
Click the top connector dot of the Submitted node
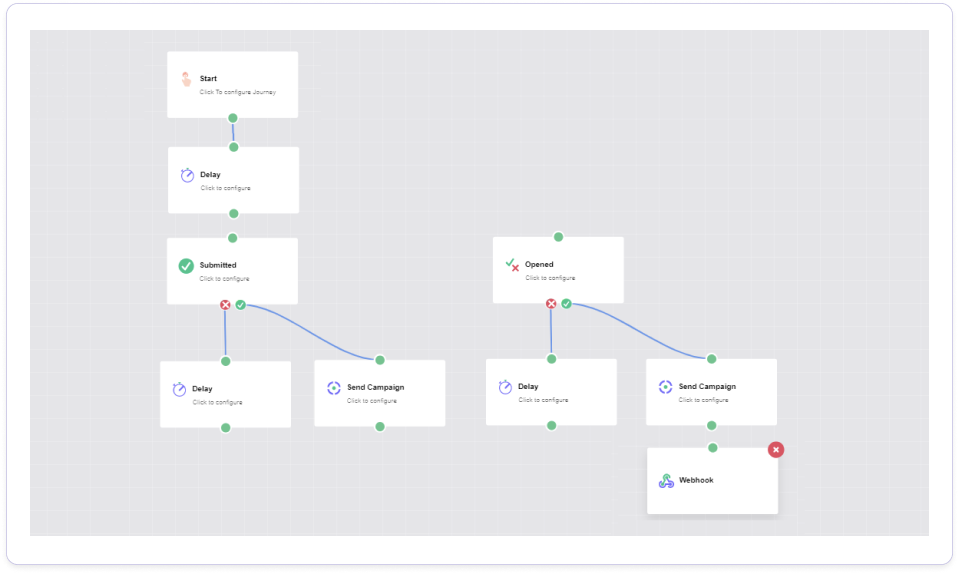[232, 238]
